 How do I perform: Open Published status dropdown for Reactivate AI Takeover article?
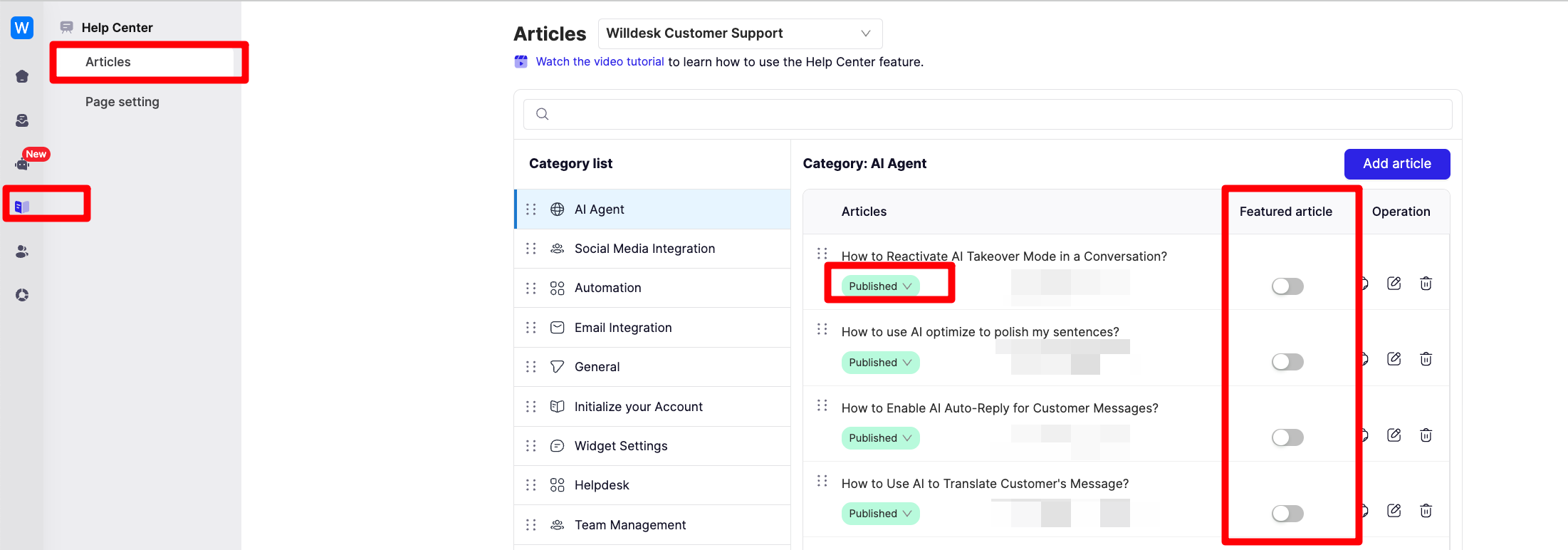pyautogui.click(x=880, y=286)
